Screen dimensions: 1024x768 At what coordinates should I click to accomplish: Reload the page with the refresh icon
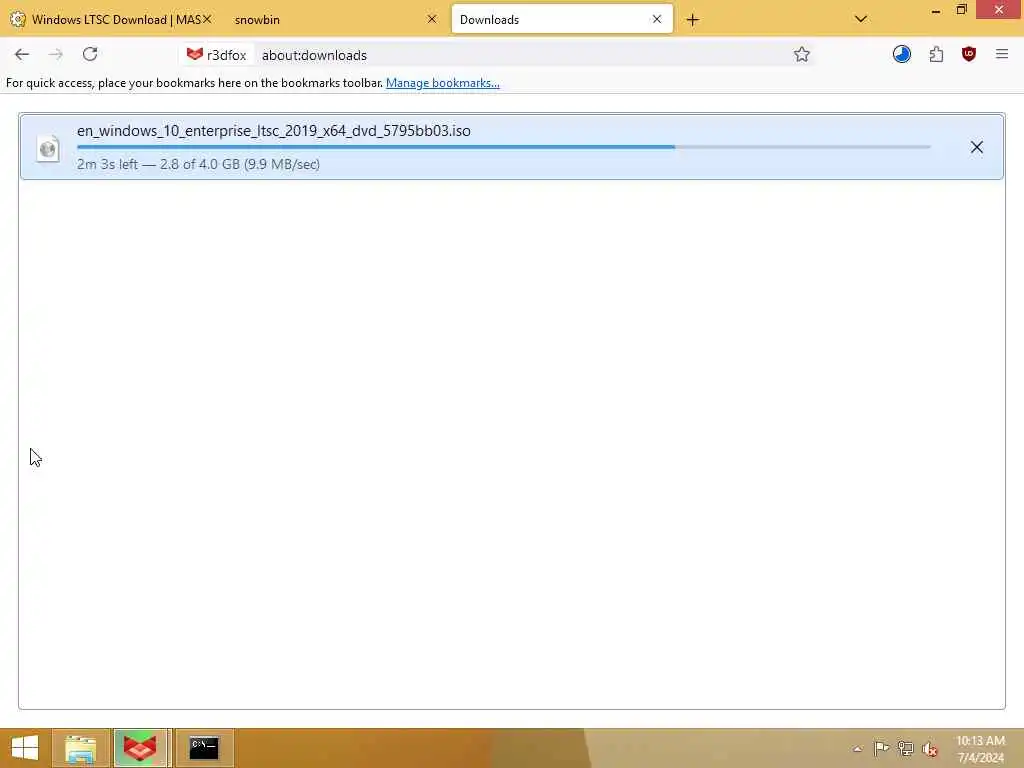coord(90,54)
